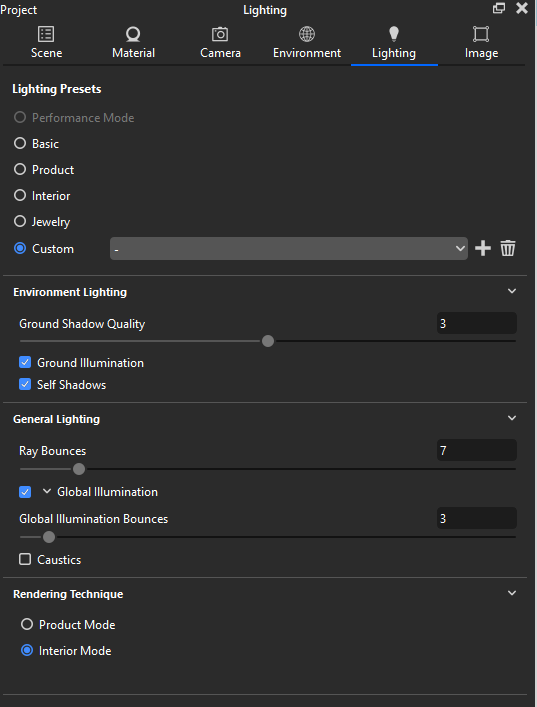This screenshot has height=707, width=537.
Task: Select the Lighting bulb icon
Action: (394, 34)
